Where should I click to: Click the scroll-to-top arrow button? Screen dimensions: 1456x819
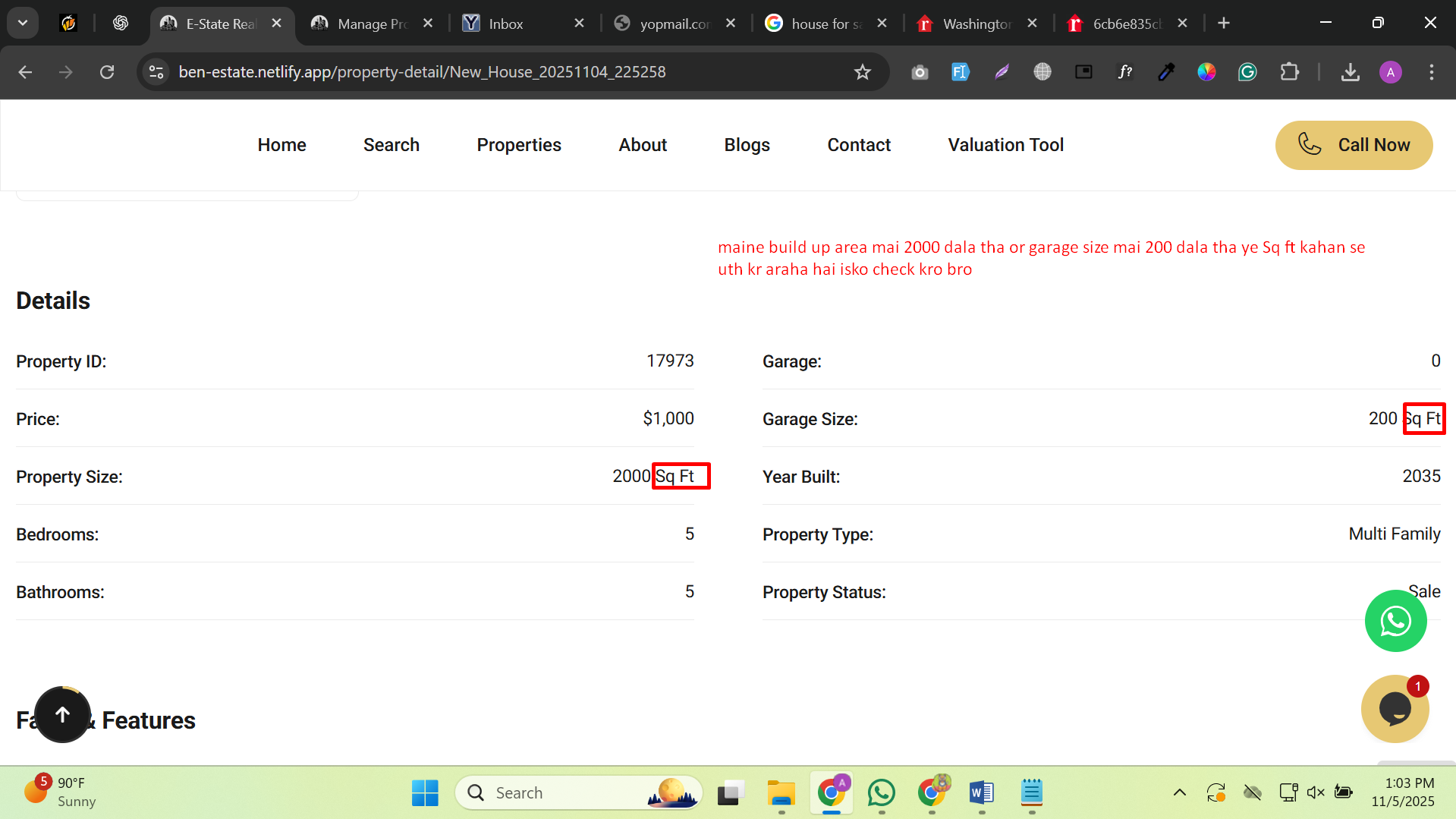(x=63, y=714)
